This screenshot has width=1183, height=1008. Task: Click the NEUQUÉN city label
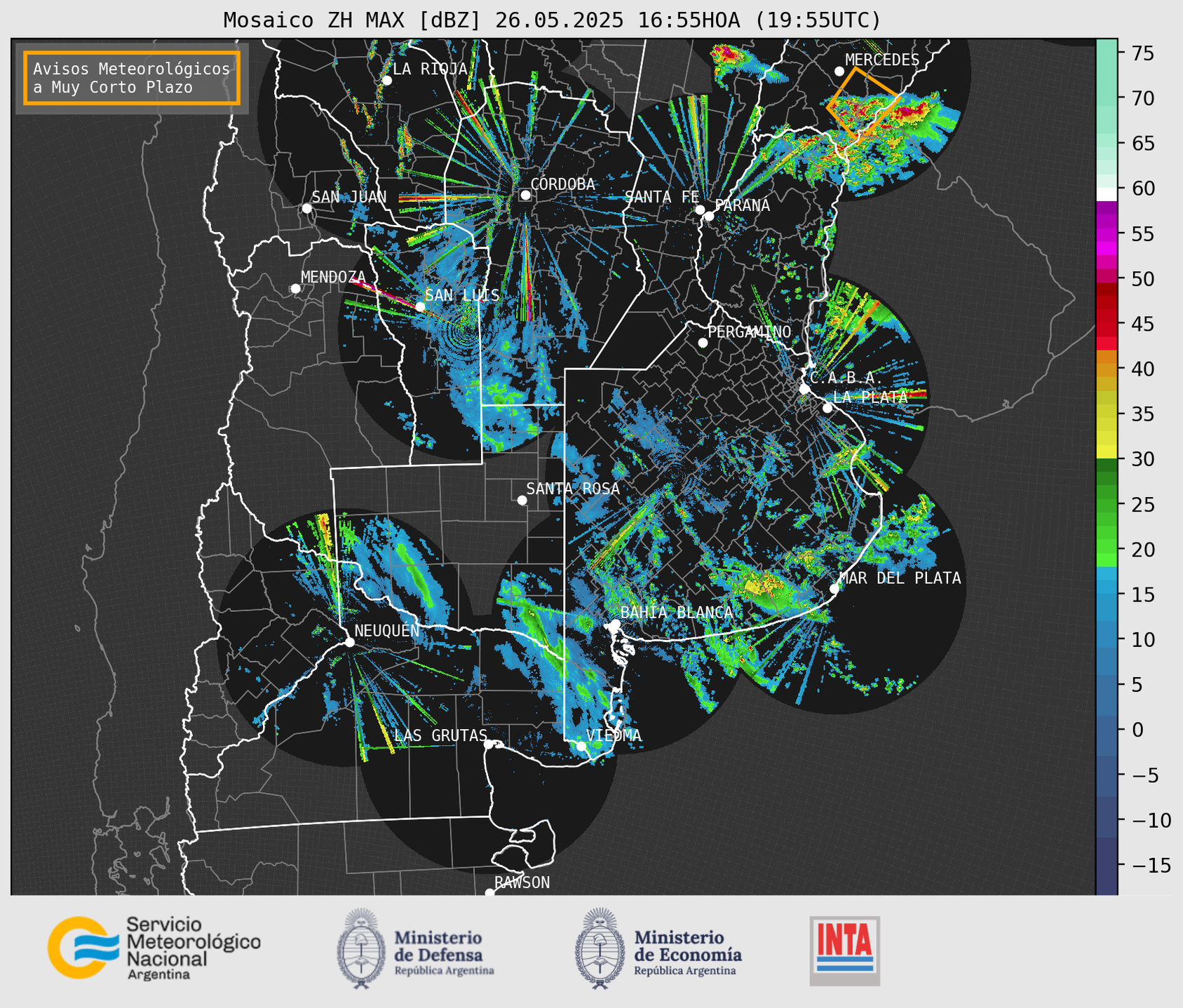pos(387,630)
